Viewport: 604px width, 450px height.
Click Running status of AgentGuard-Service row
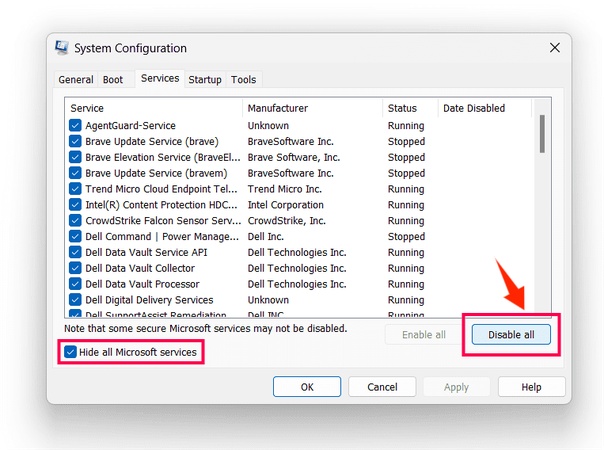tap(406, 126)
